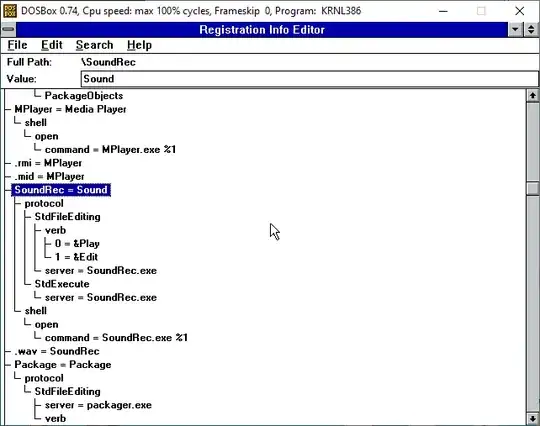Select the PackageObjects tree entry

click(84, 96)
